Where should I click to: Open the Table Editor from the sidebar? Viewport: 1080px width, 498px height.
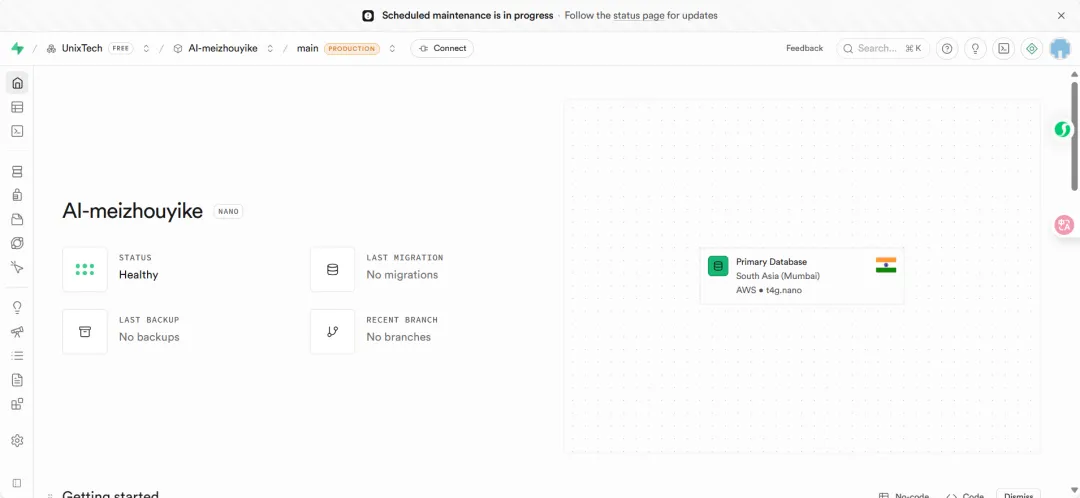click(x=17, y=107)
